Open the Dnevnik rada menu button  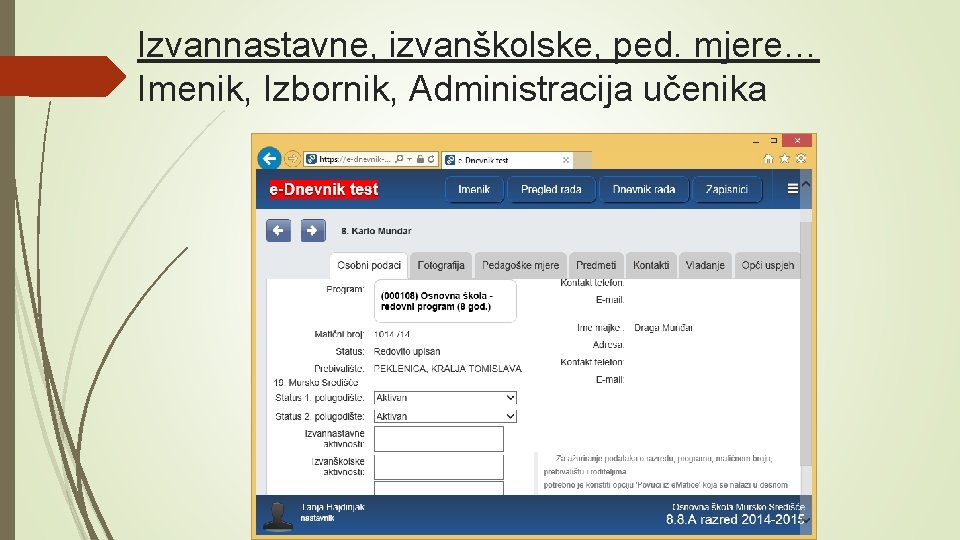[x=643, y=189]
